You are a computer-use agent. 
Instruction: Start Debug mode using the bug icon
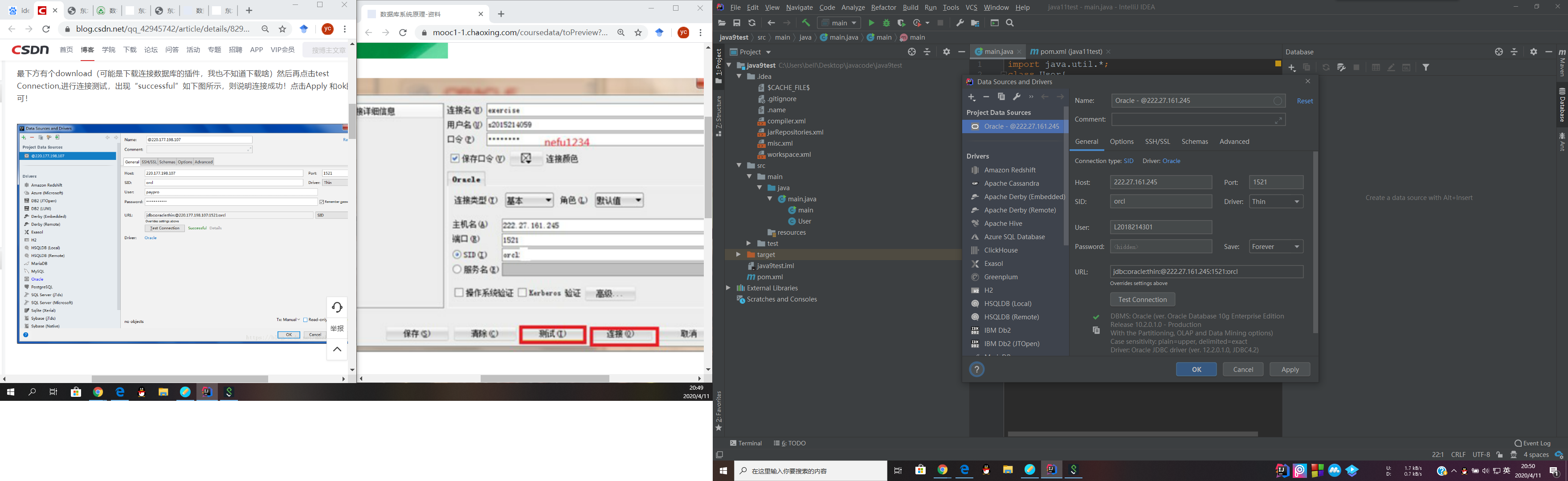(x=886, y=23)
